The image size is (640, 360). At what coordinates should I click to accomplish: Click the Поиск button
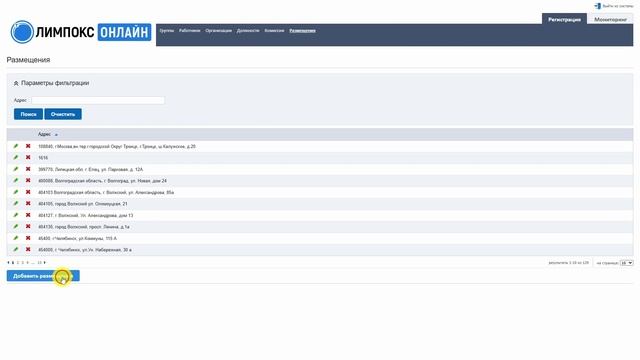point(29,114)
